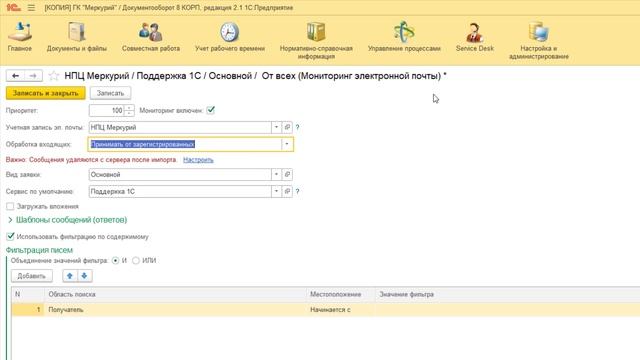Move filter row up with blue arrow
This screenshot has width=640, height=360.
pos(70,276)
